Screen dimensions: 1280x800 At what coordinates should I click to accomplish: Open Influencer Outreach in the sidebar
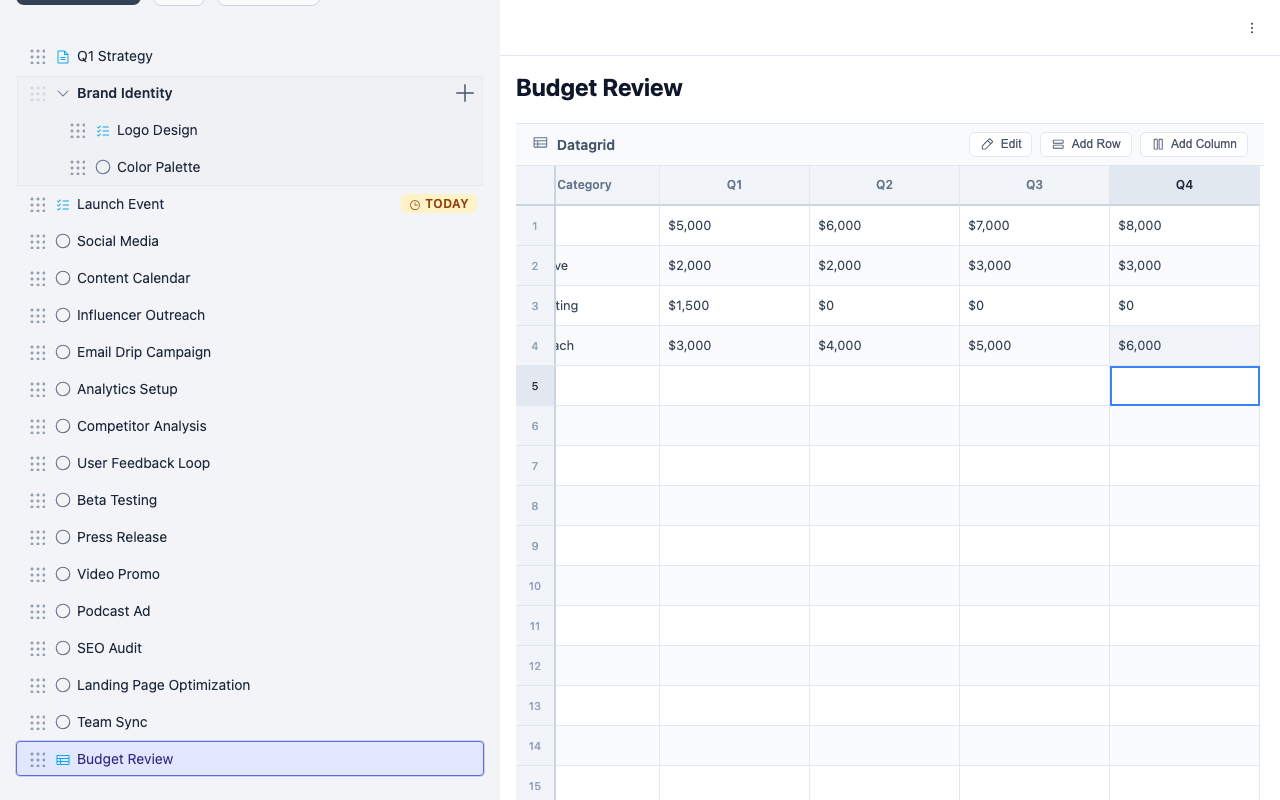click(x=141, y=315)
